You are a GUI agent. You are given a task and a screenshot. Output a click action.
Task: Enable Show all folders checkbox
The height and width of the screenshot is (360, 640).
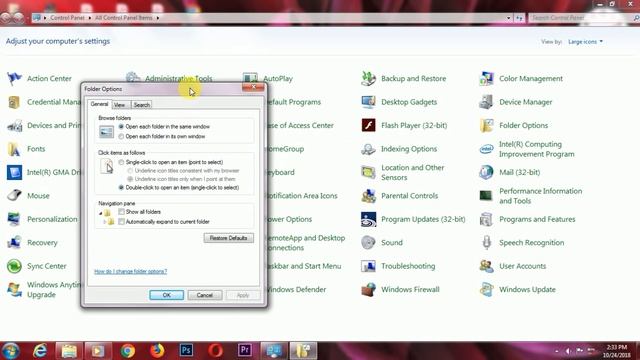point(121,211)
